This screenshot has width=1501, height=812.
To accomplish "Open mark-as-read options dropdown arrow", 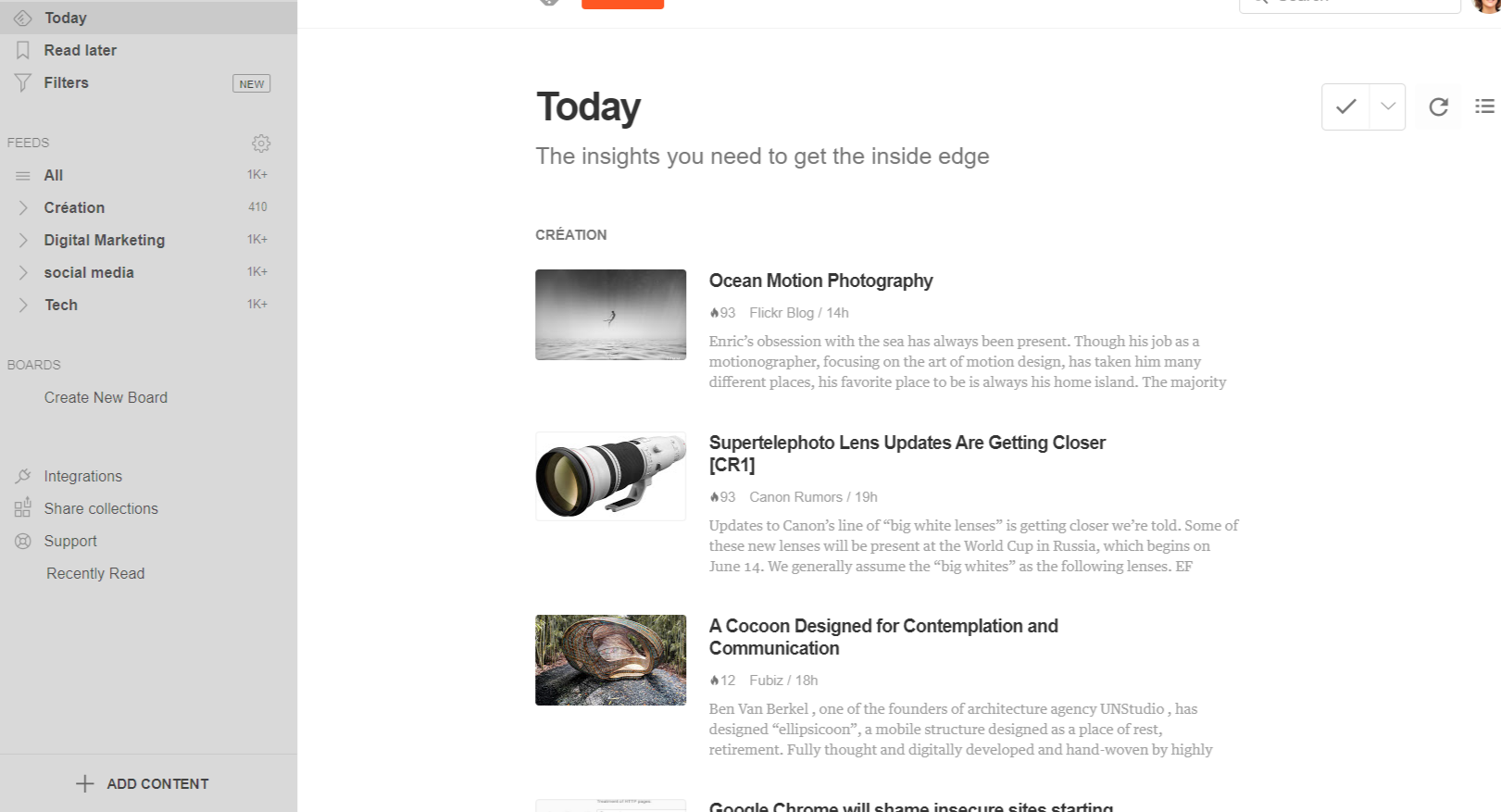I will pyautogui.click(x=1387, y=106).
